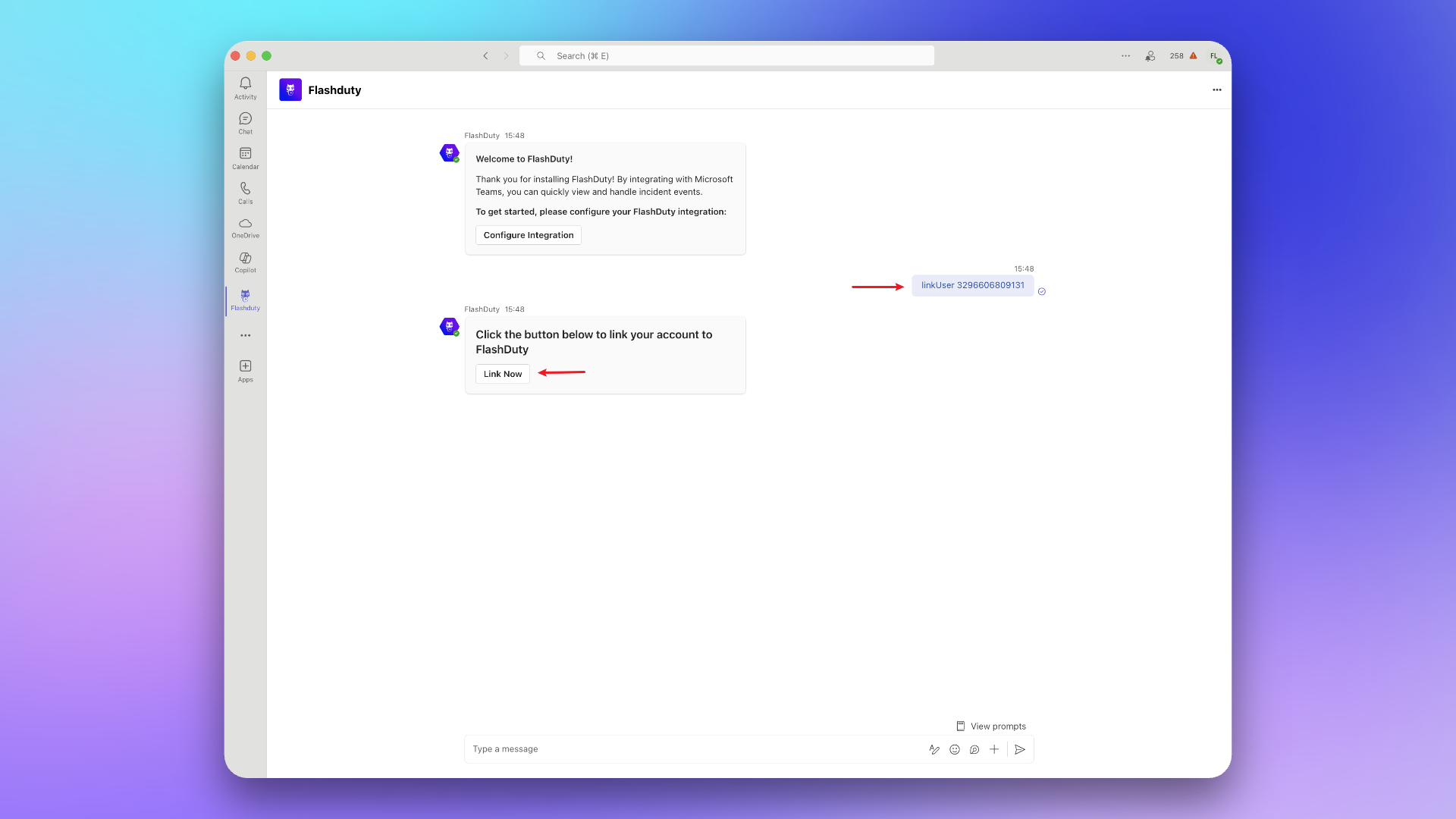Screen dimensions: 1456x819
Task: Click View prompts link
Action: tap(991, 726)
